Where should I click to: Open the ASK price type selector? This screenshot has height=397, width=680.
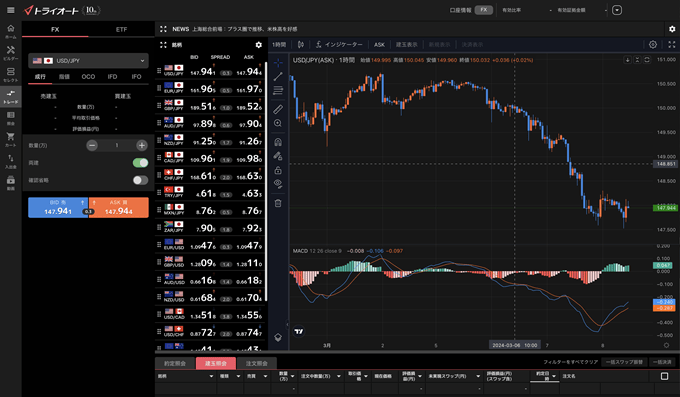(x=379, y=45)
